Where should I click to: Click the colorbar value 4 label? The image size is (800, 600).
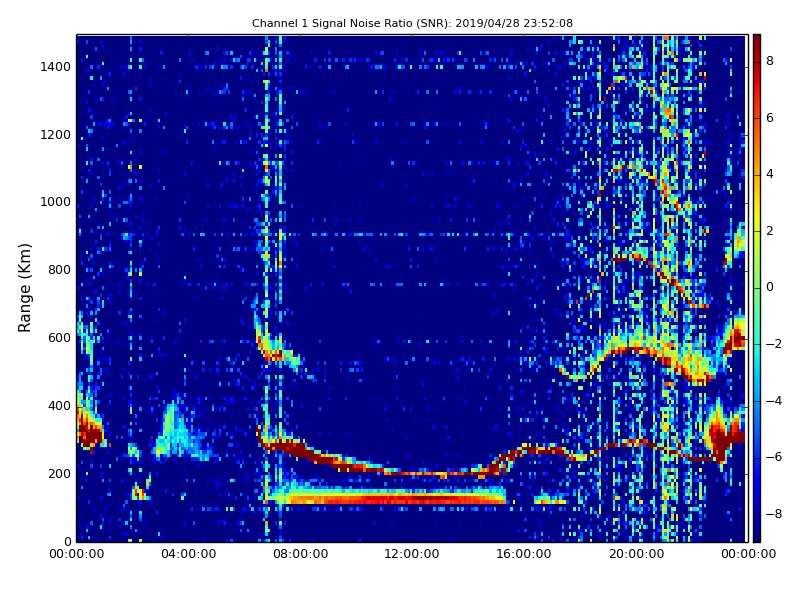tap(770, 174)
